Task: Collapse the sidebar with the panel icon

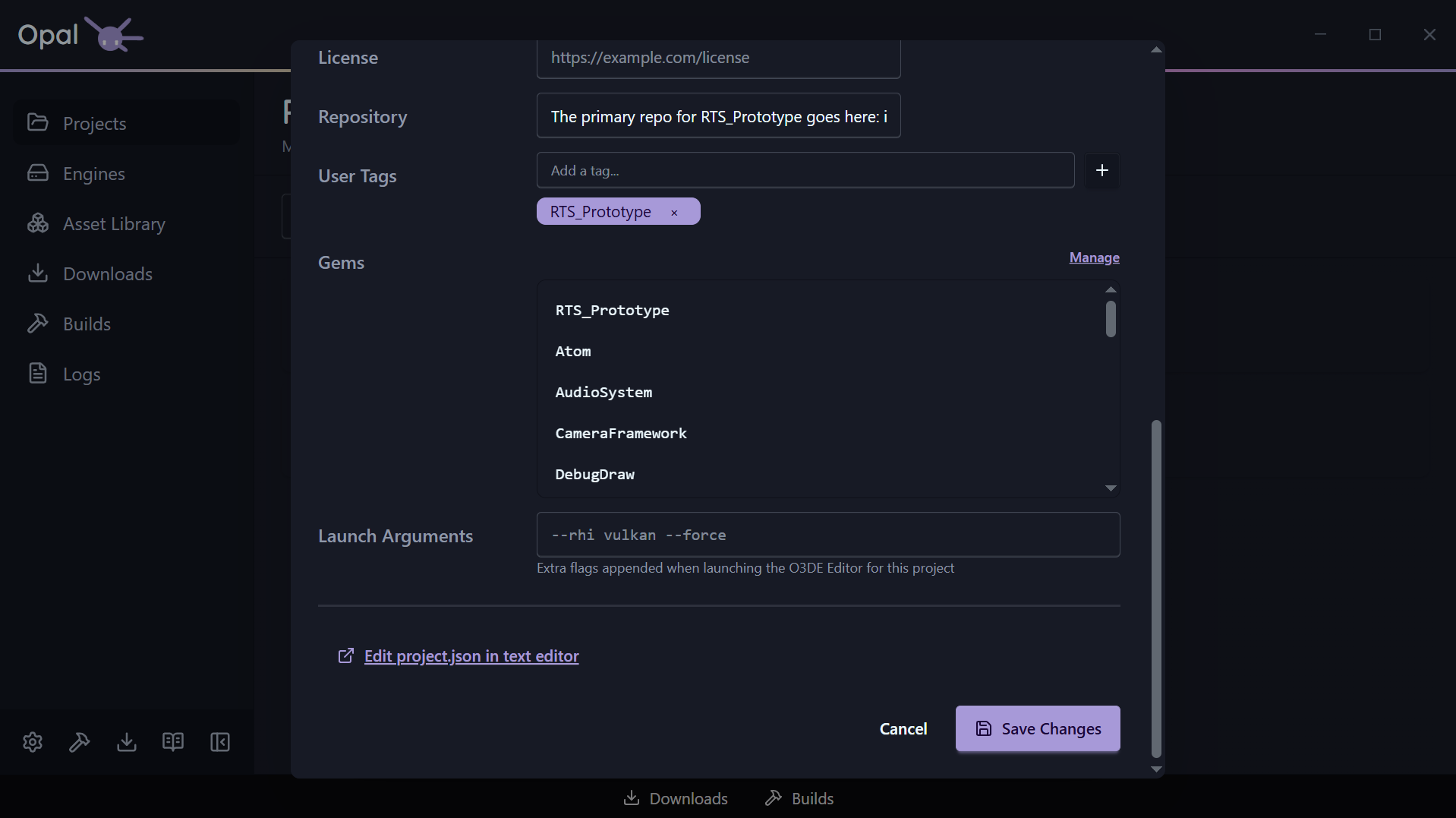Action: pos(220,742)
